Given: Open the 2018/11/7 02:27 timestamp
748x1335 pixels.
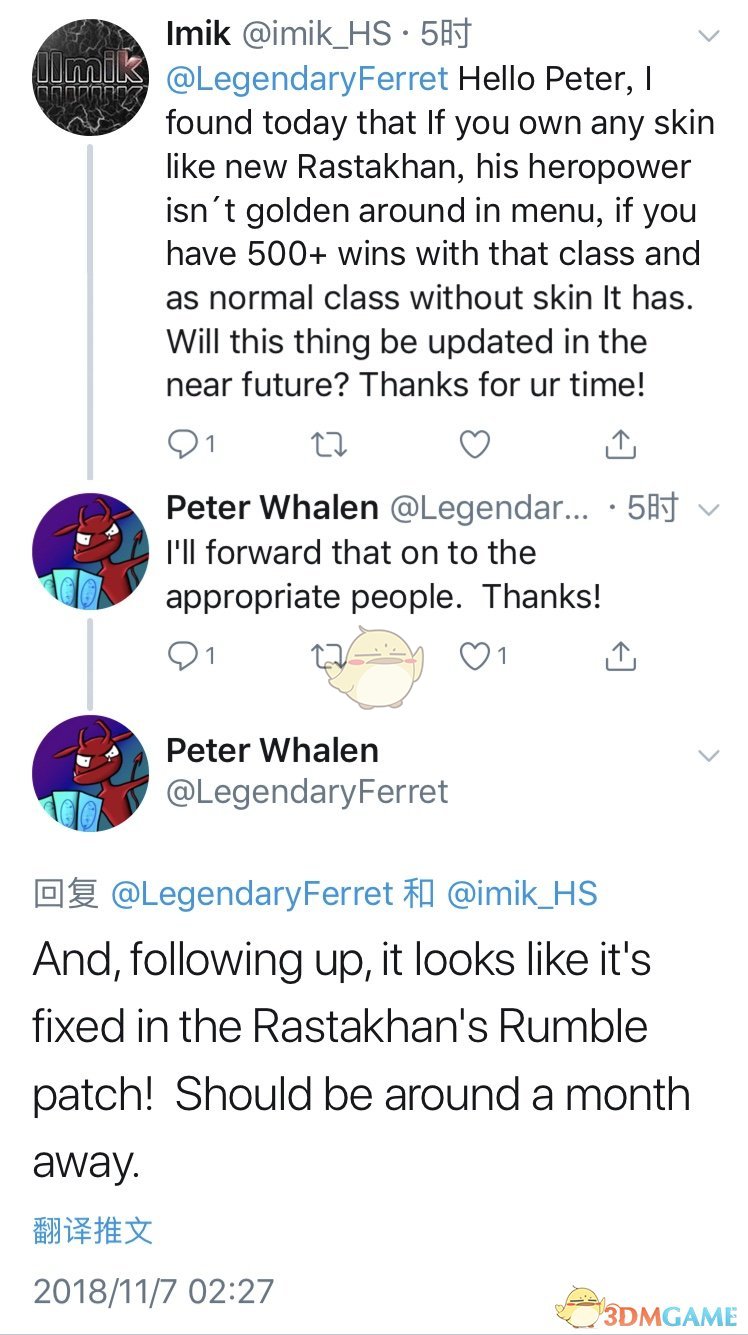Looking at the screenshot, I should click(153, 1290).
